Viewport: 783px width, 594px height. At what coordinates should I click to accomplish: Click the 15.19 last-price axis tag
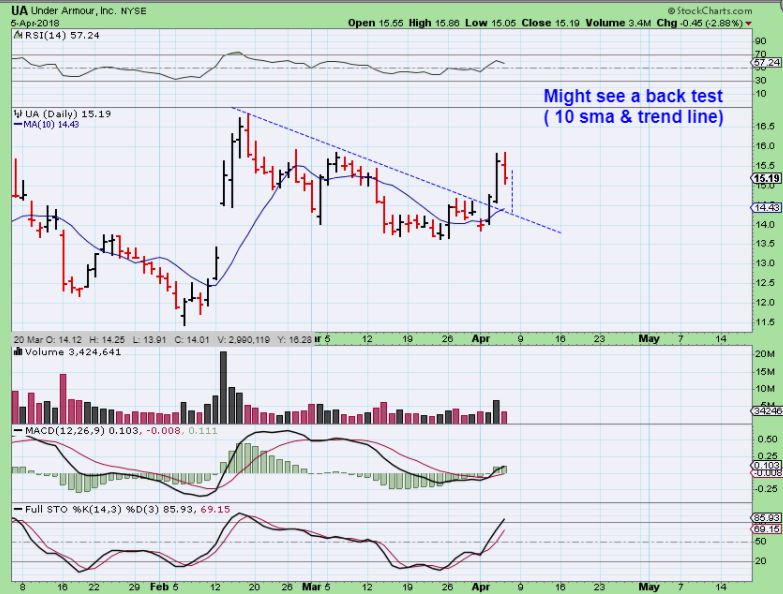767,179
